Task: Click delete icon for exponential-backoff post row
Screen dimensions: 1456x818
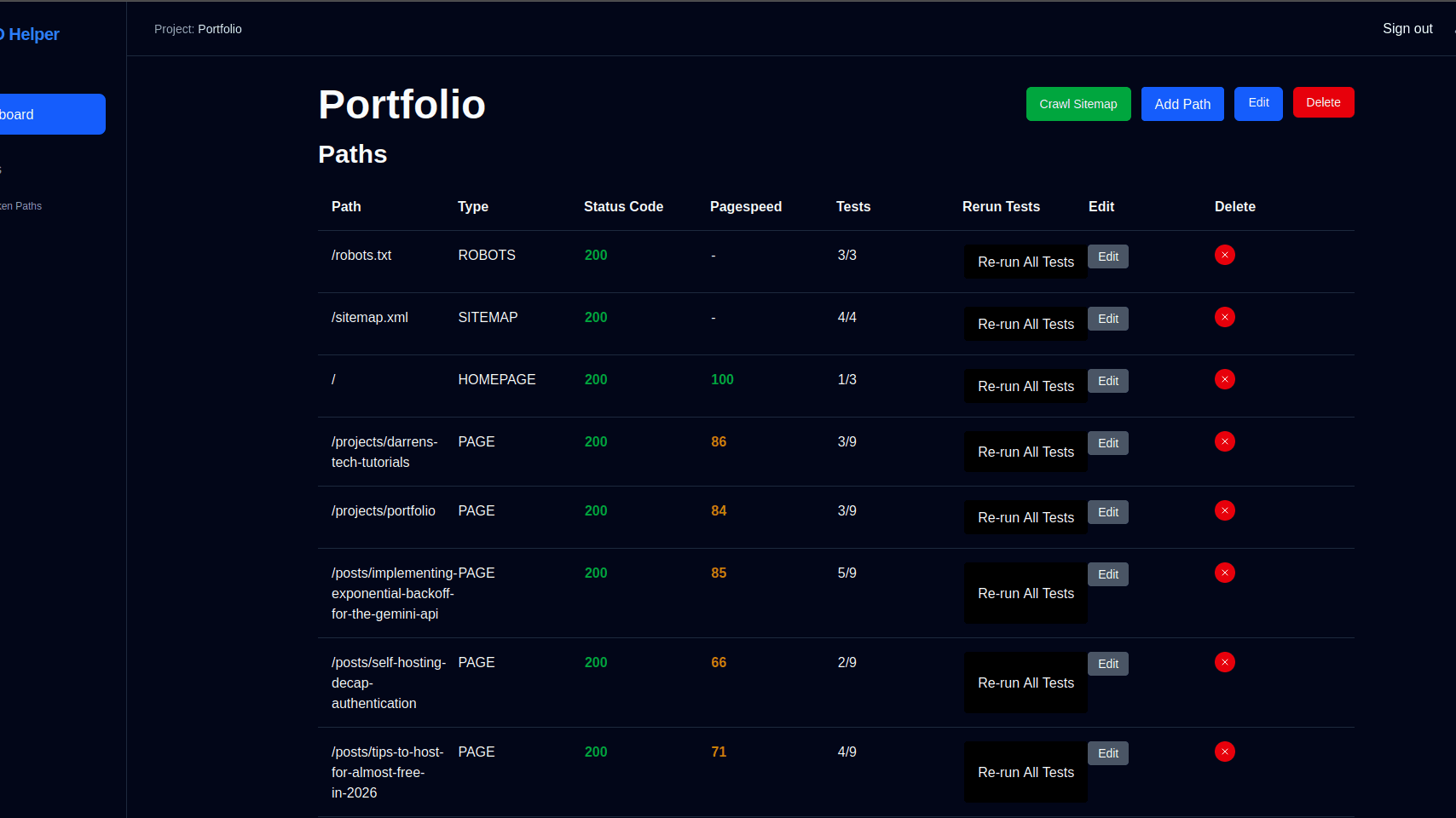Action: point(1224,573)
